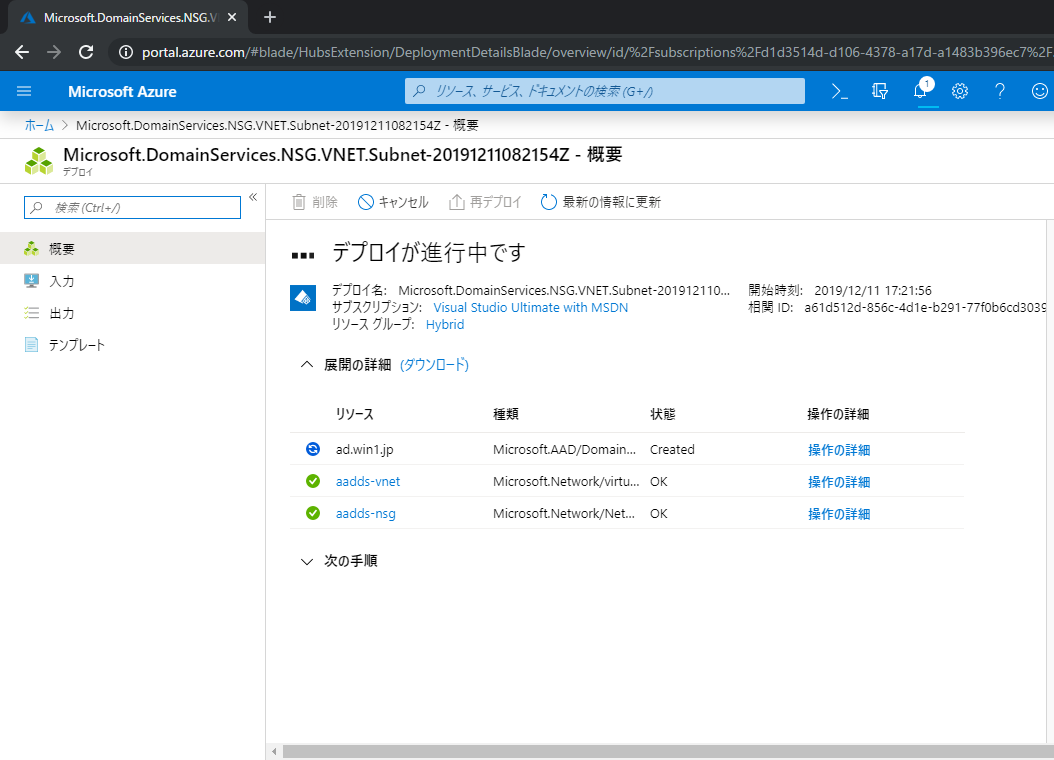Open 操作の詳細 for aadds-nsg
The height and width of the screenshot is (760, 1054).
pyautogui.click(x=839, y=514)
